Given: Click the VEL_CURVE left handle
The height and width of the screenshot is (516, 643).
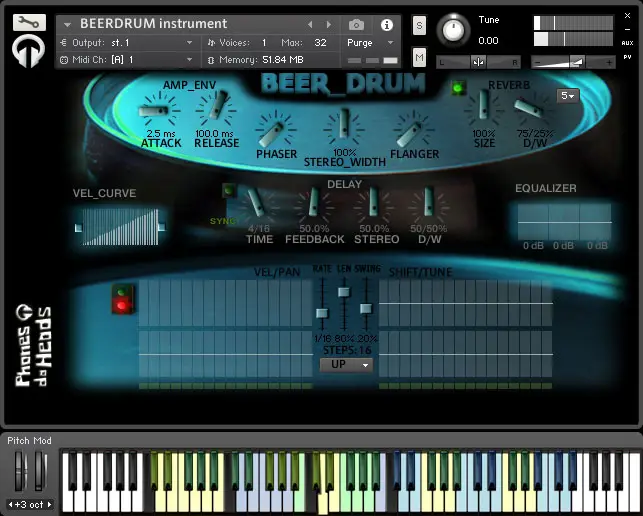Looking at the screenshot, I should tap(78, 228).
